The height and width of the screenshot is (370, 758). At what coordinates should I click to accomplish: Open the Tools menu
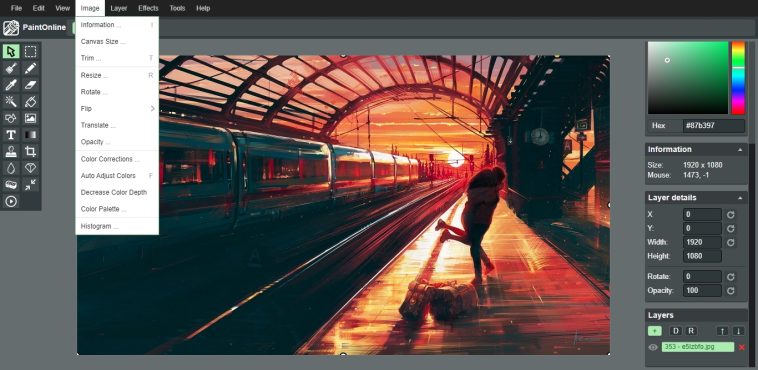pos(177,8)
